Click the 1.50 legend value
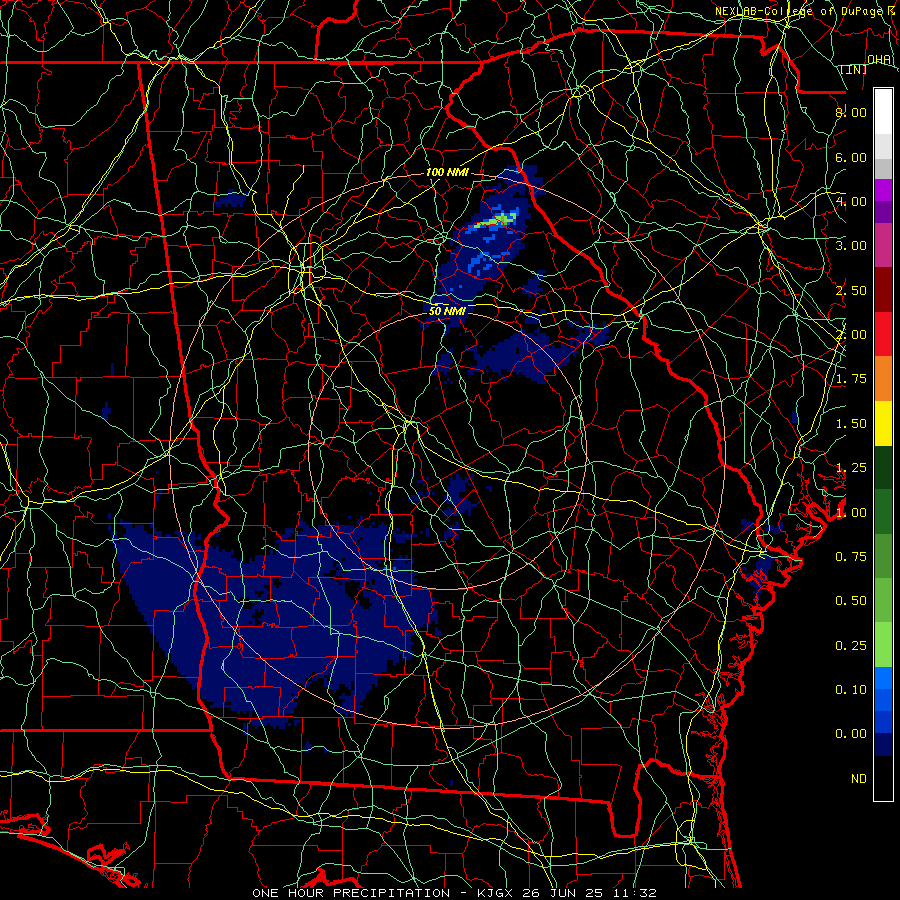Image resolution: width=900 pixels, height=900 pixels. [x=851, y=424]
